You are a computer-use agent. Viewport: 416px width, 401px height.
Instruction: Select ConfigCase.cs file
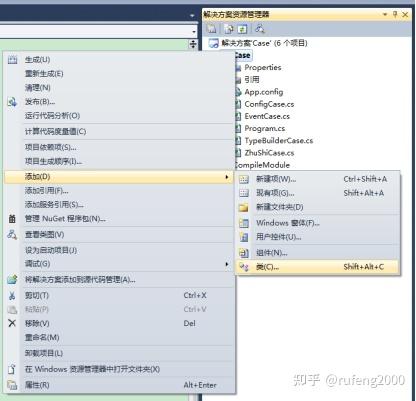[269, 104]
